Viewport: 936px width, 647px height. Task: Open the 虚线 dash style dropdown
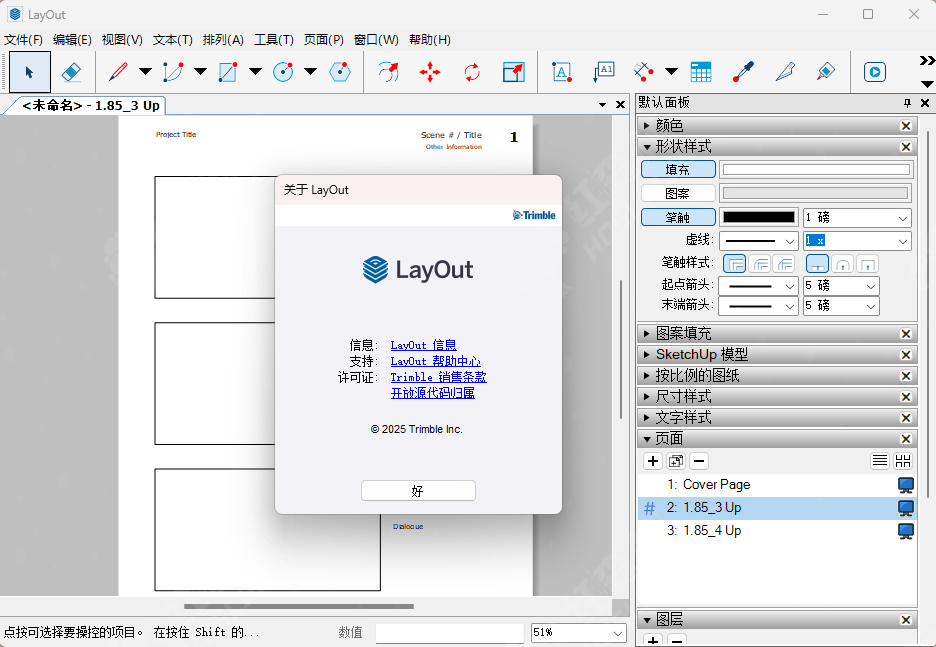pos(758,241)
